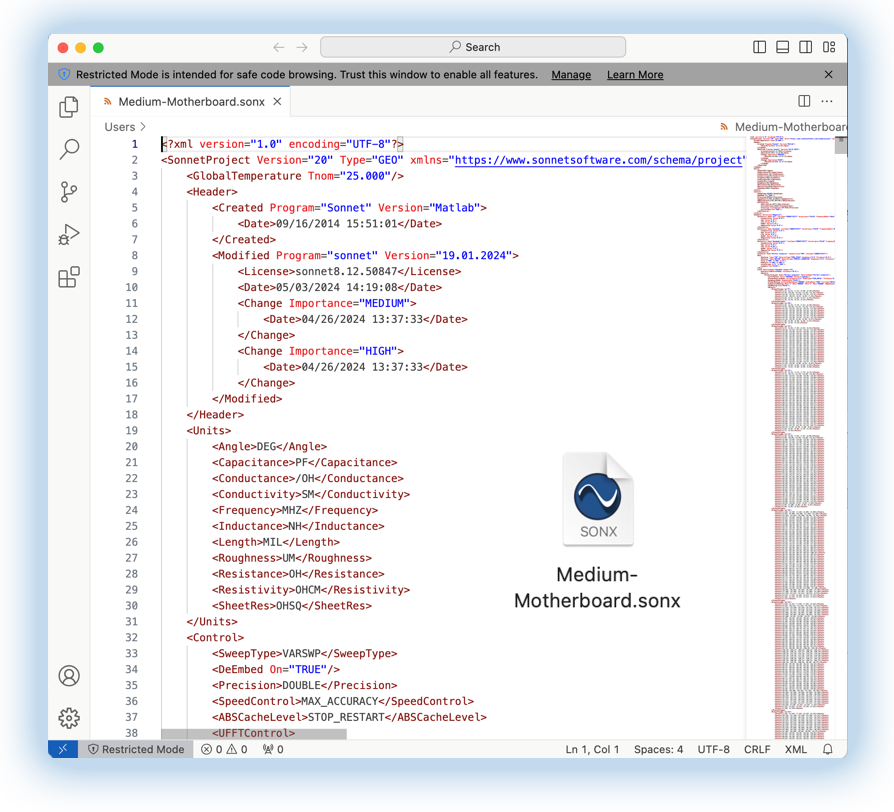The image size is (894, 812).
Task: Expand the Users breadcrumb chevron
Action: point(143,127)
